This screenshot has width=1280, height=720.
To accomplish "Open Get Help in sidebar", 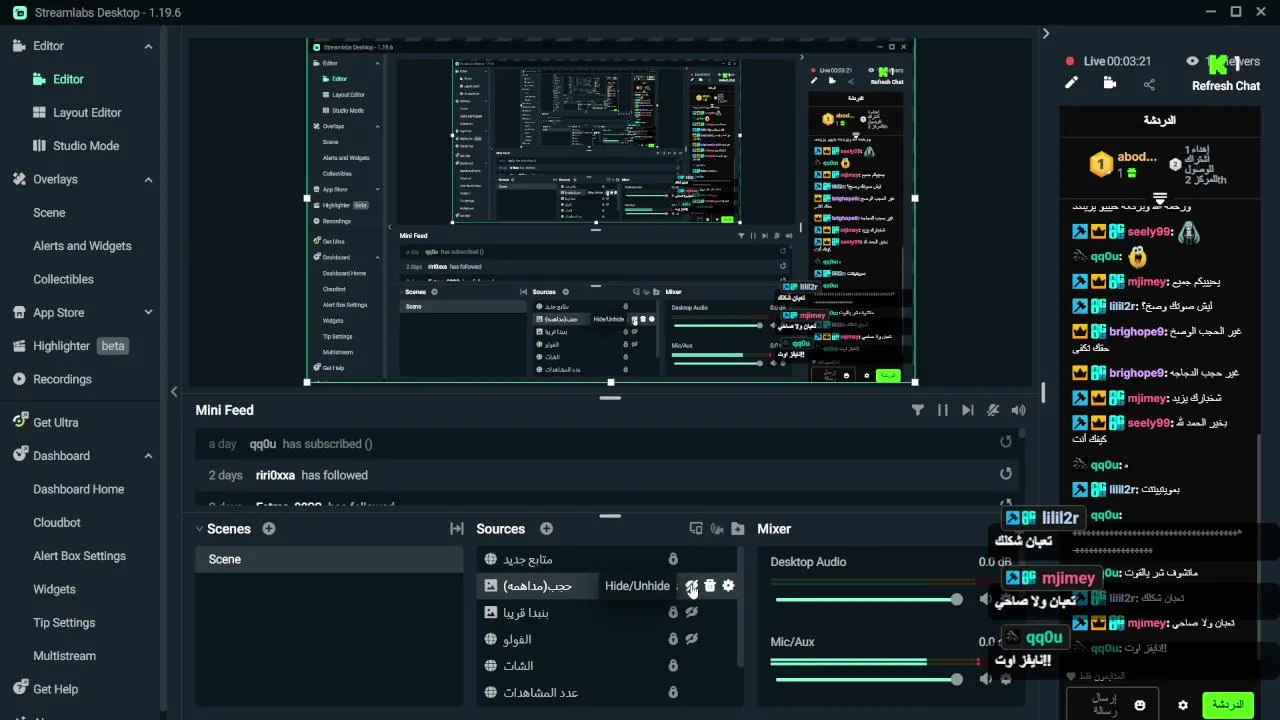I will coord(55,689).
